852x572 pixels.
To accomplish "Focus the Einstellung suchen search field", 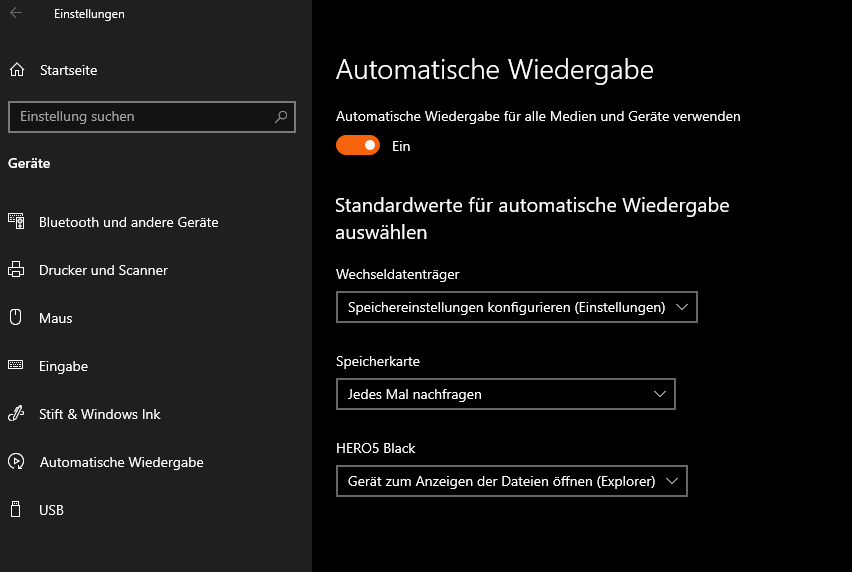I will [x=140, y=116].
